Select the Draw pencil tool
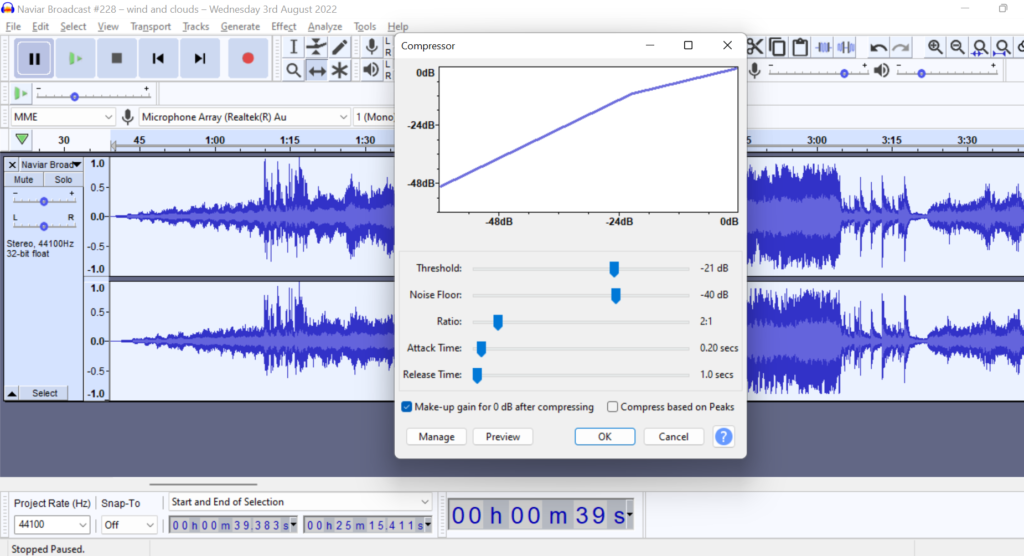This screenshot has width=1024, height=556. 340,47
